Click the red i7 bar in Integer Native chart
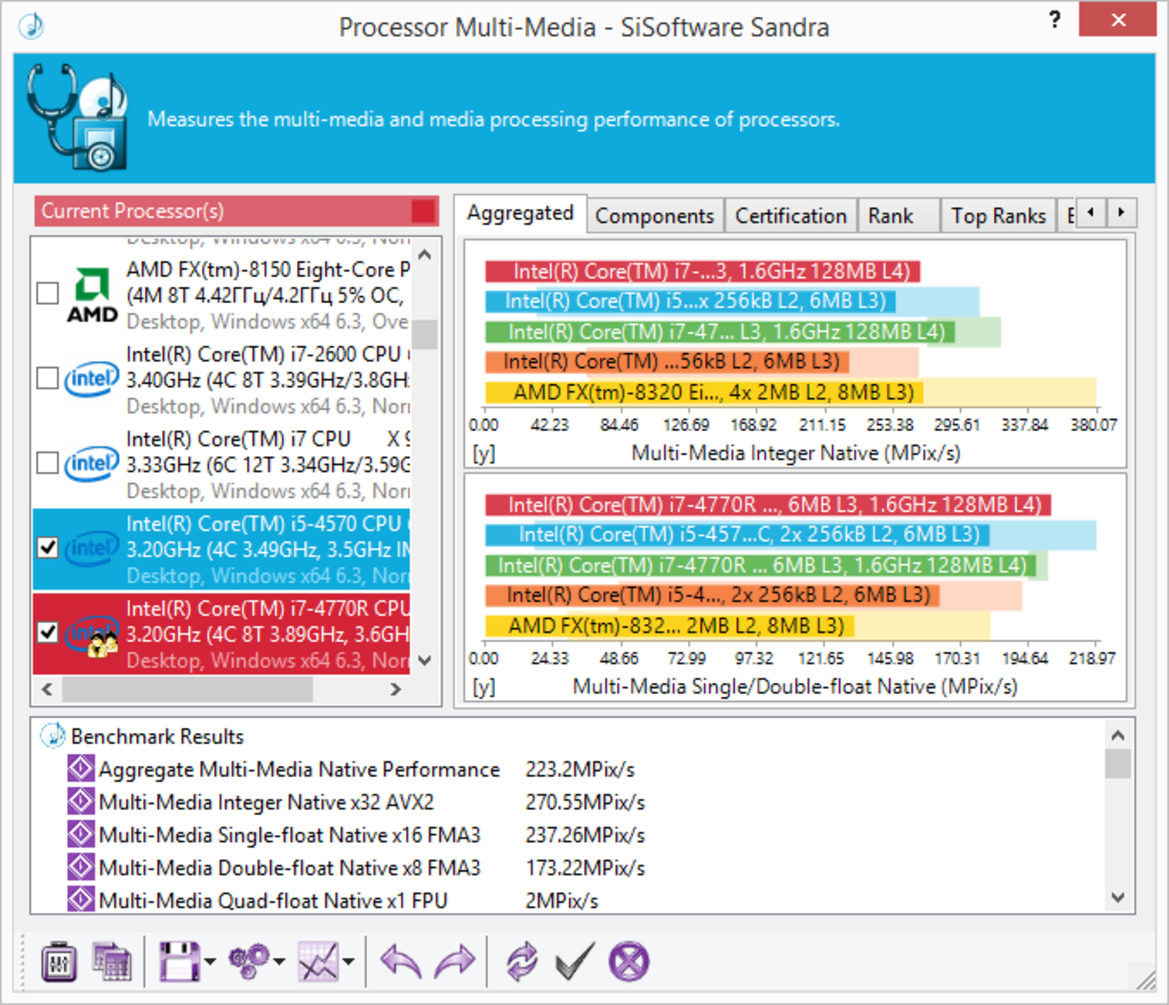Screen dimensions: 1169x1005 click(x=702, y=271)
